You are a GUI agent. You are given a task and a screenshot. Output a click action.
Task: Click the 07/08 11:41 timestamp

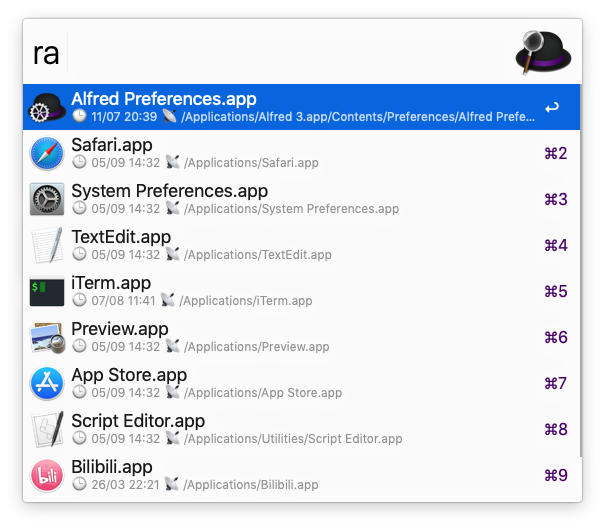point(123,300)
